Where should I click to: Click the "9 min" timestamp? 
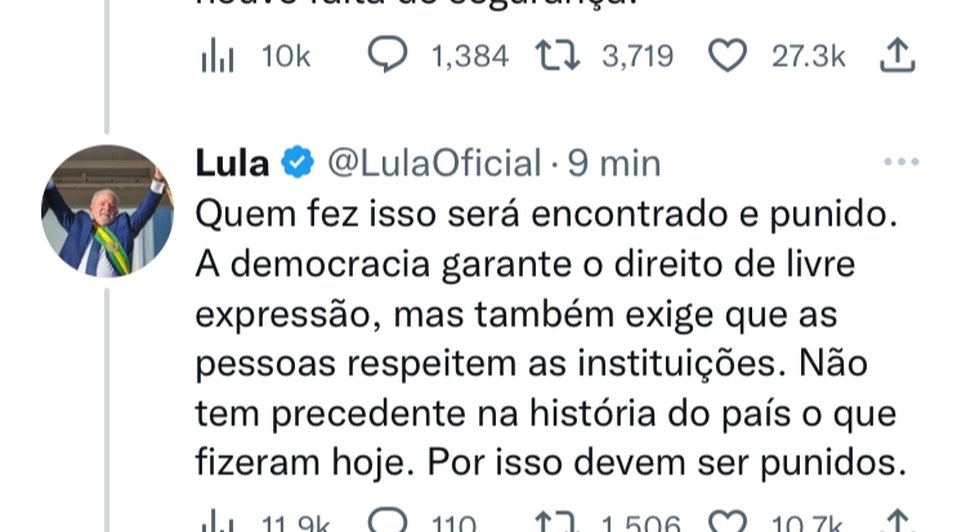615,163
